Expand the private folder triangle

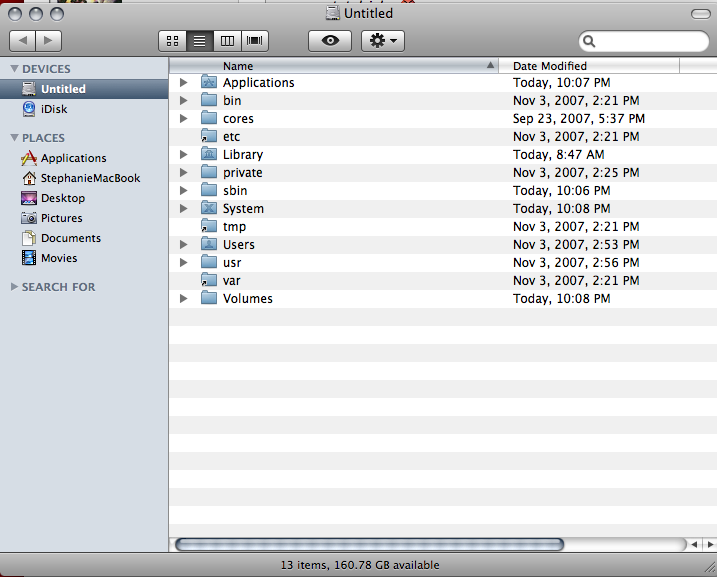183,172
